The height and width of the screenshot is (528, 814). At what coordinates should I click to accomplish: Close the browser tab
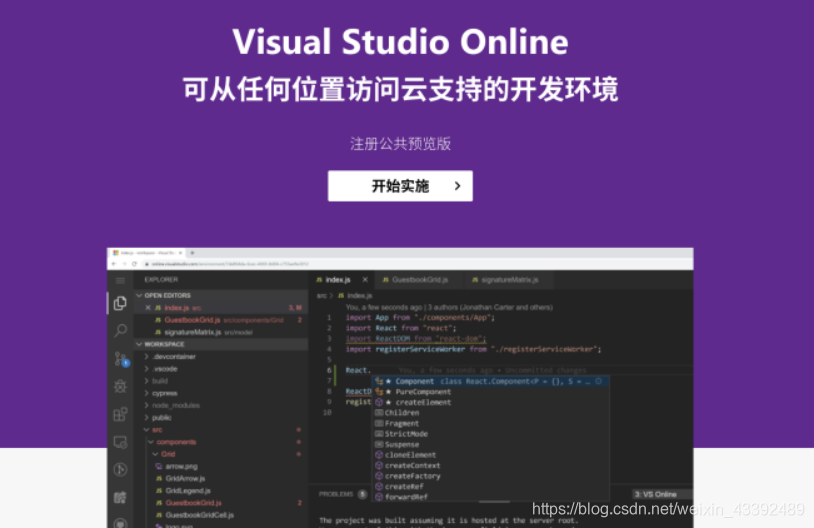coord(180,253)
